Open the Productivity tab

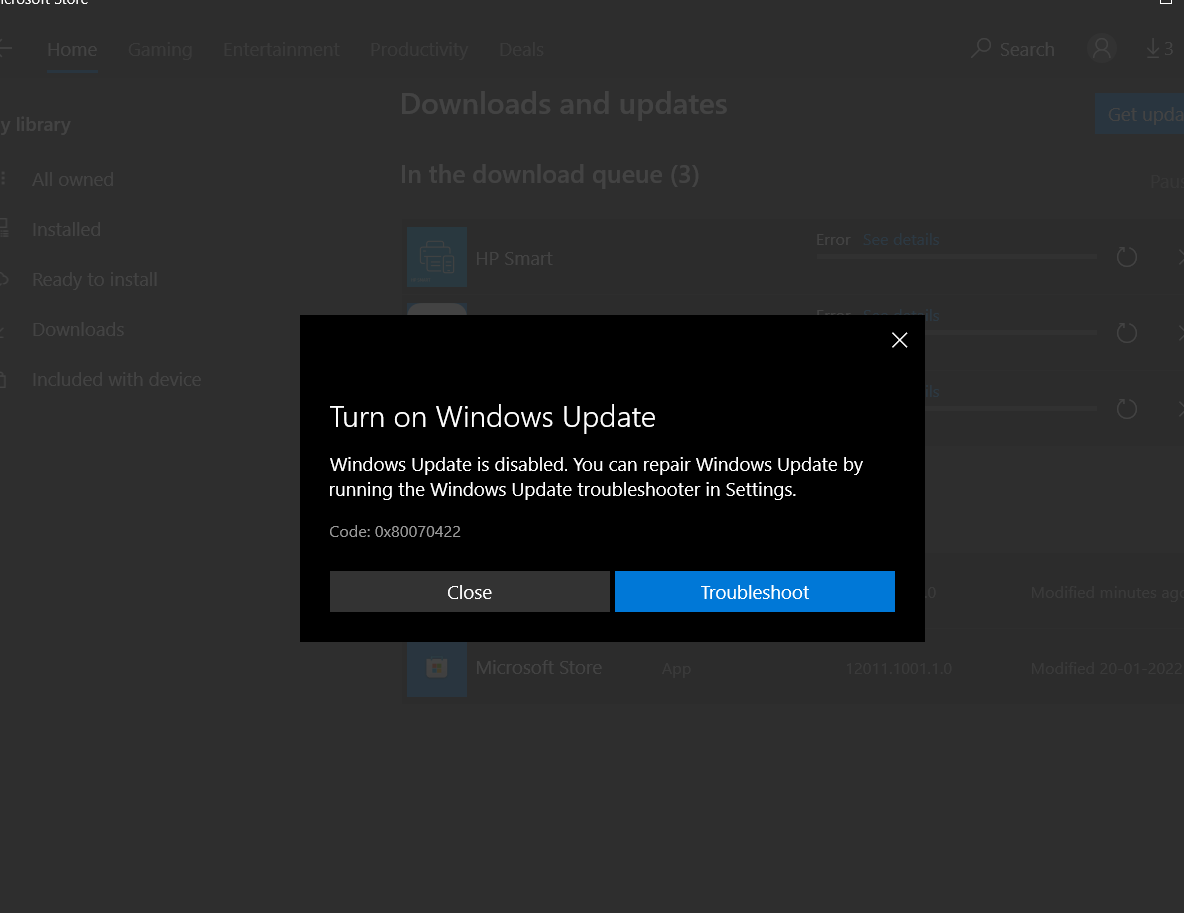(419, 49)
